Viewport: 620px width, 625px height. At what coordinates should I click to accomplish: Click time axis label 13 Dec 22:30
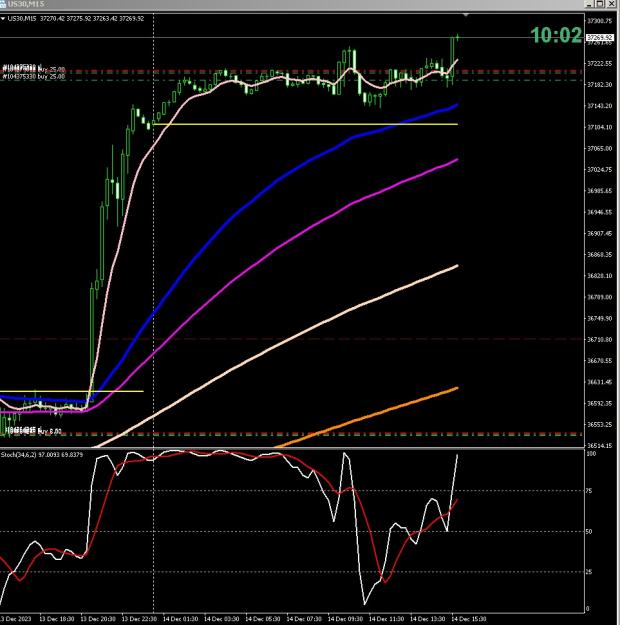139,619
